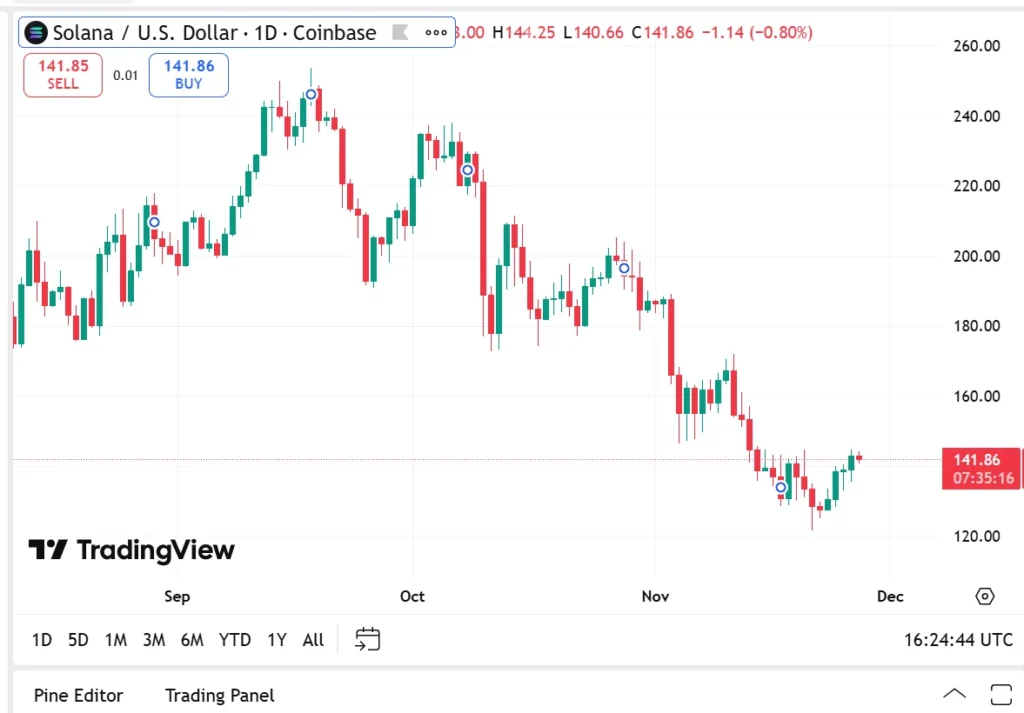Click the event marker on the latest November candles
Screen dimensions: 1024x713
781,488
